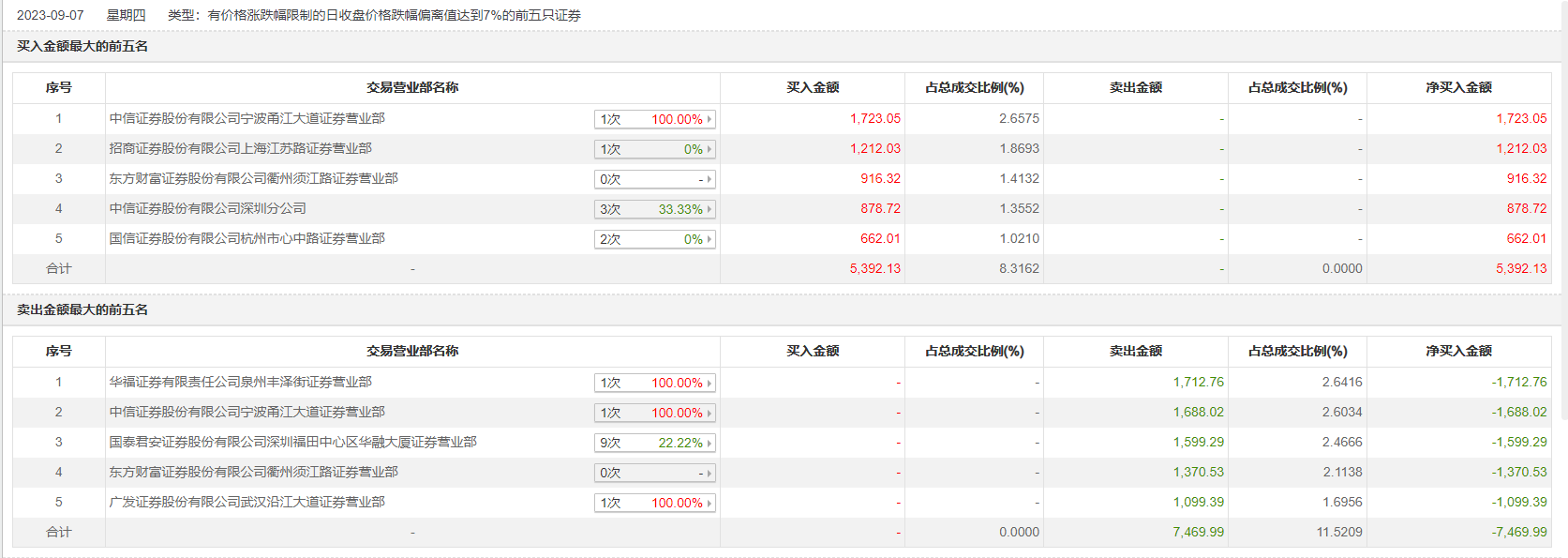Image resolution: width=1568 pixels, height=558 pixels.
Task: Expand 0次 dropdown in buy table row 3
Action: pos(654,179)
